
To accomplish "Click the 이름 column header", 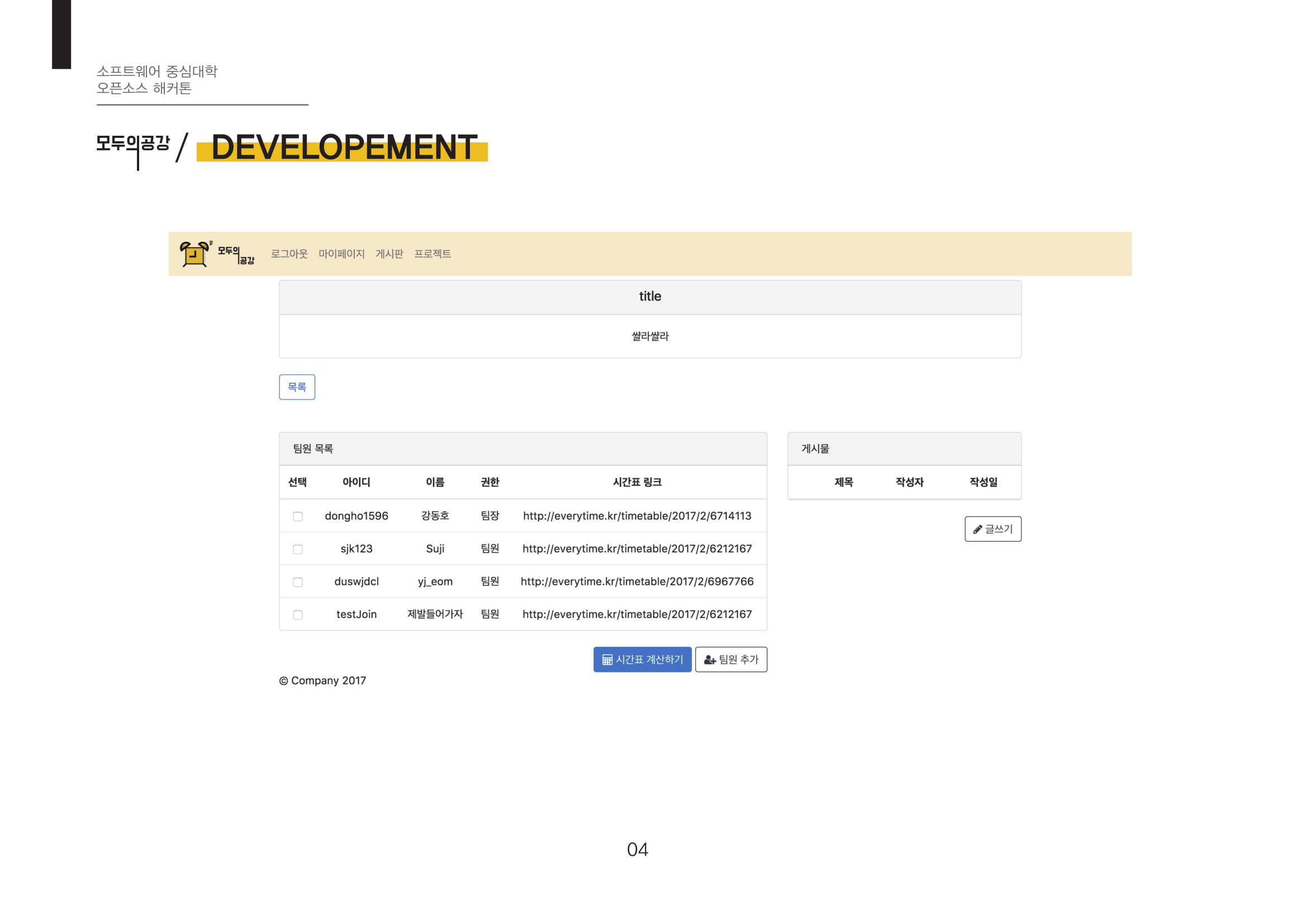I will (435, 483).
